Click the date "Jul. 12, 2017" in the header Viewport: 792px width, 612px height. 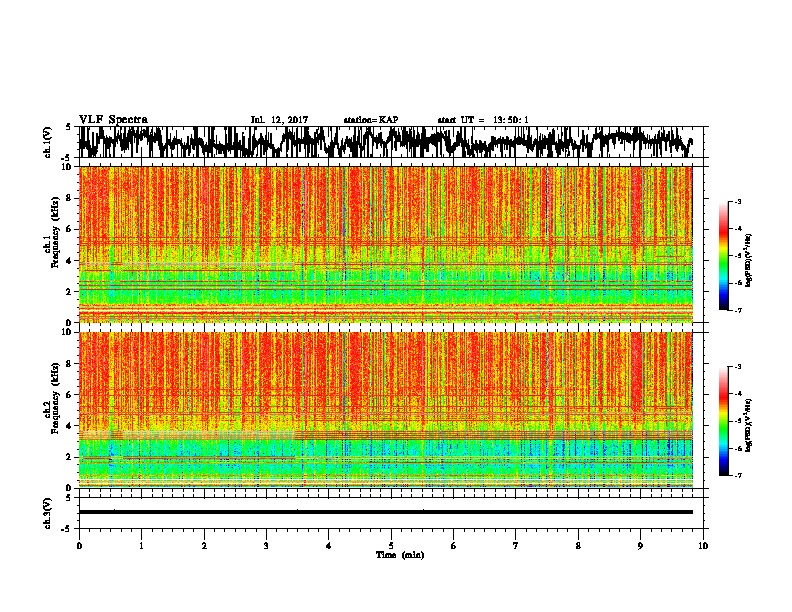[279, 120]
